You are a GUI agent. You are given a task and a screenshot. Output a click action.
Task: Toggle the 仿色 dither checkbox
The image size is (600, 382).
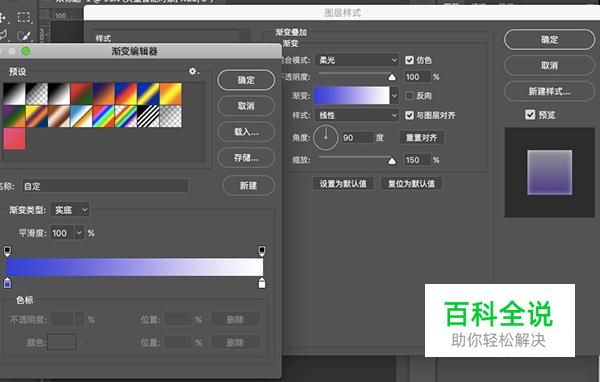point(409,60)
